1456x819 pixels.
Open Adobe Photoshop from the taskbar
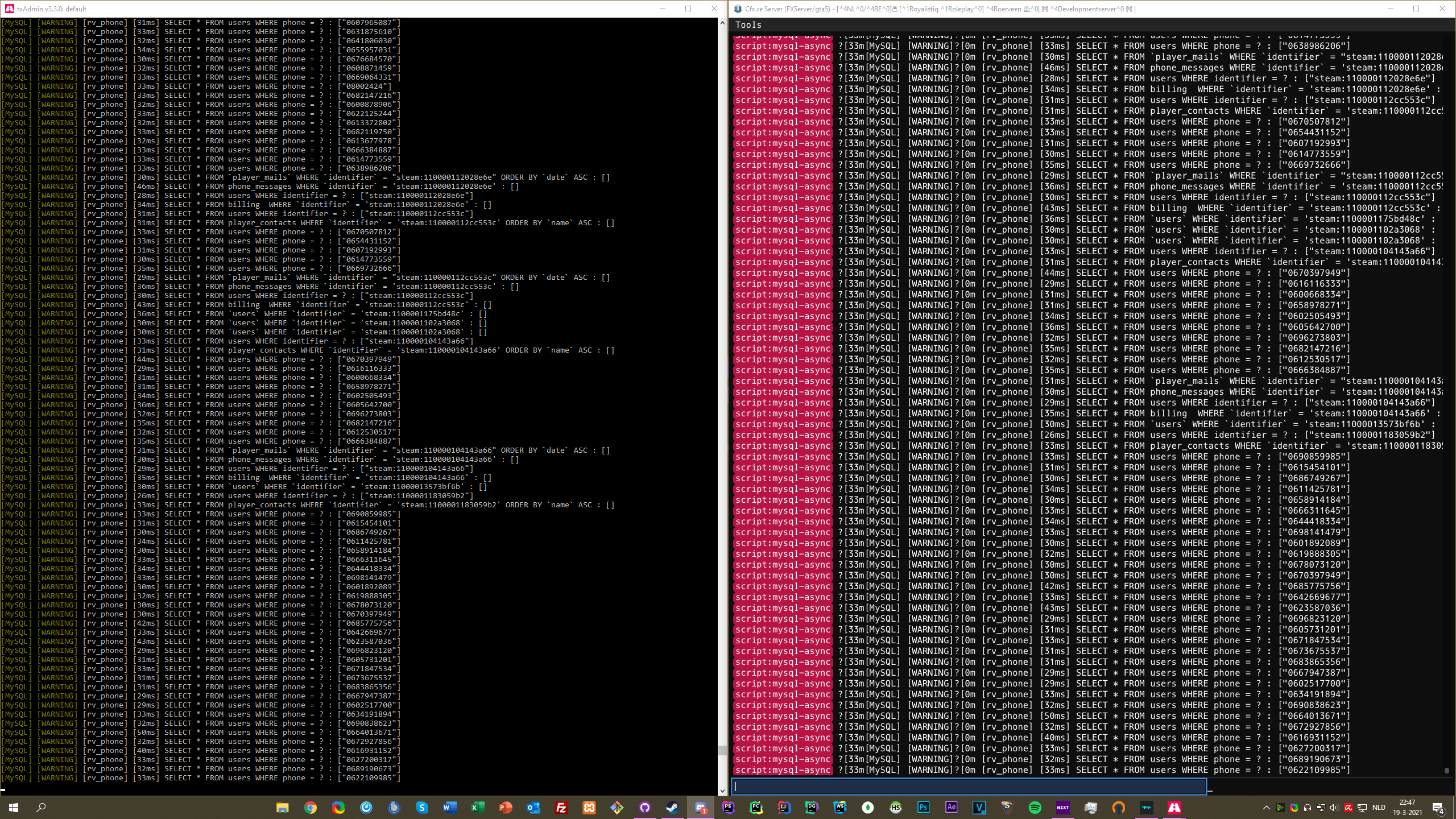(923, 808)
